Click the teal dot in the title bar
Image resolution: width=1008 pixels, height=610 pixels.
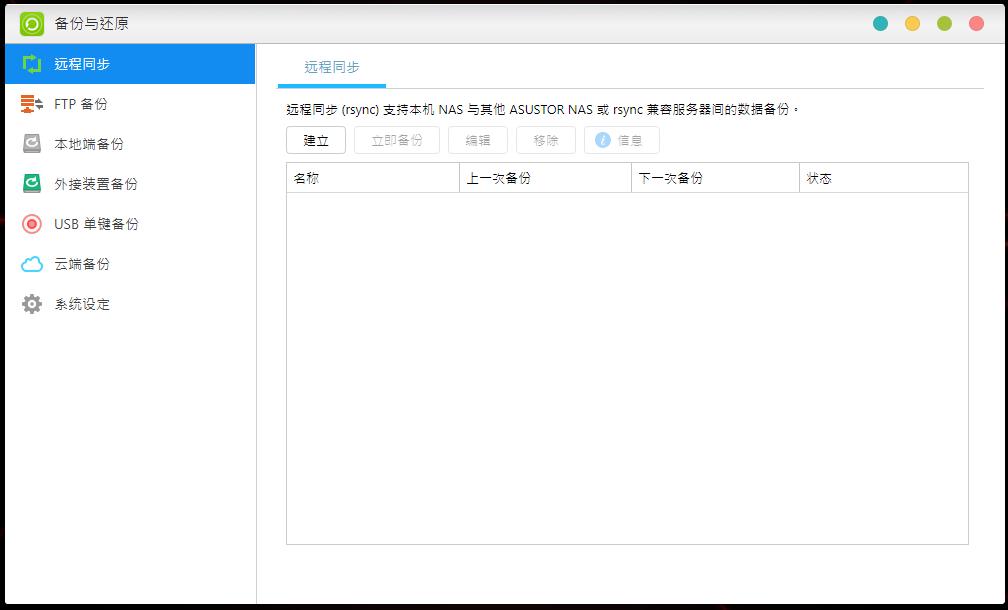point(881,21)
